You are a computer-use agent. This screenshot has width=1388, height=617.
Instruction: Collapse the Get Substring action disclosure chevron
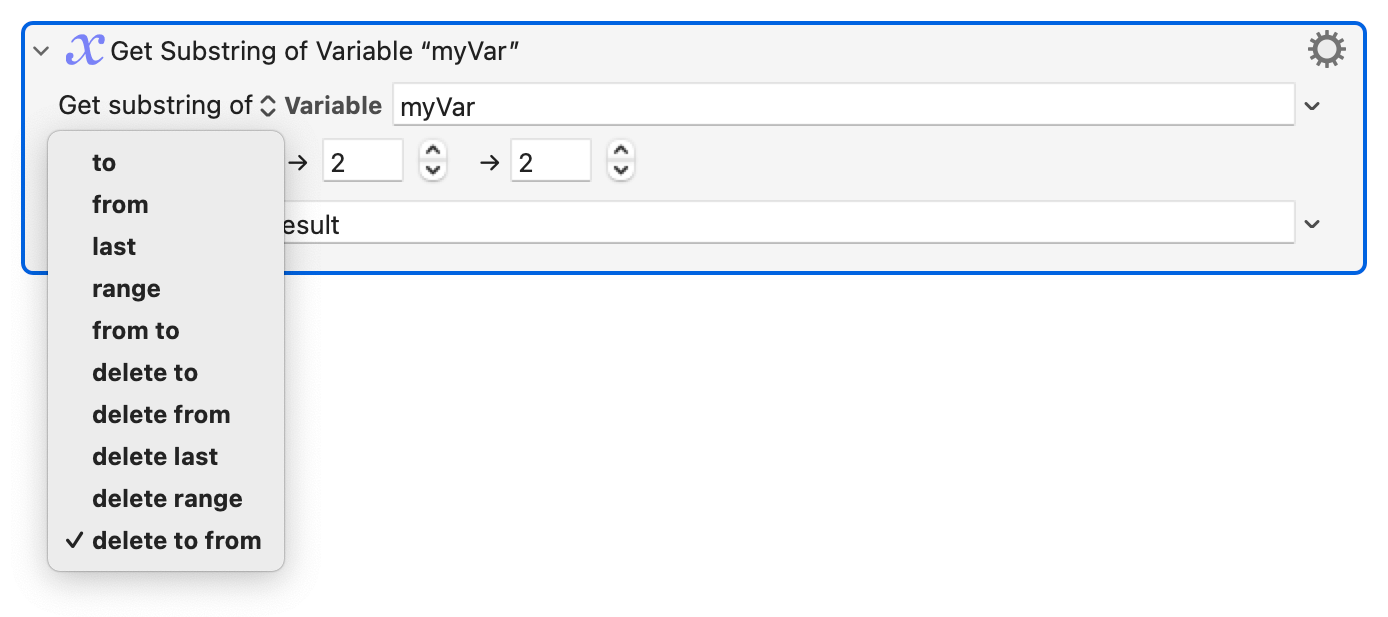[41, 51]
